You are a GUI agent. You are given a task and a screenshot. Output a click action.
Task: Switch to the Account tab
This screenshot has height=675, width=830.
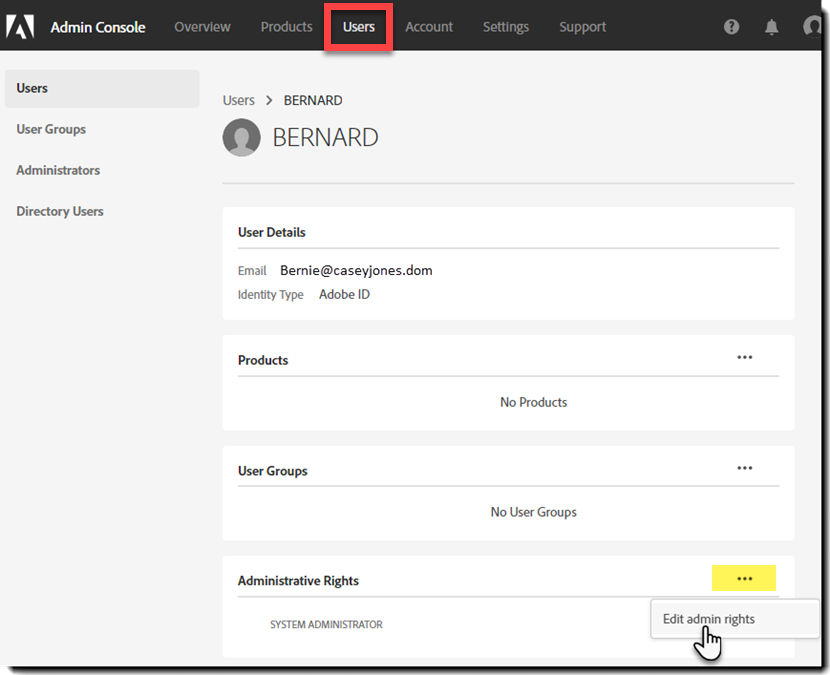point(429,27)
